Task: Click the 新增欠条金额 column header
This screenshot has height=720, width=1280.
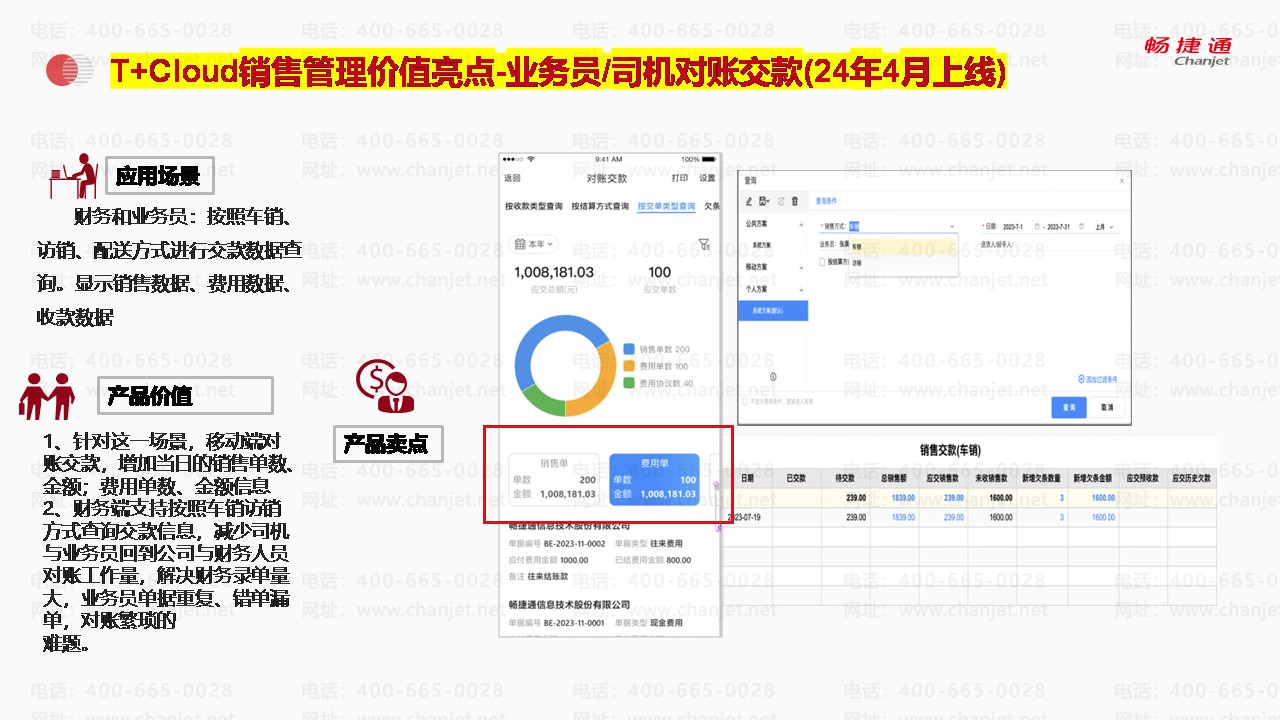Action: point(1092,478)
